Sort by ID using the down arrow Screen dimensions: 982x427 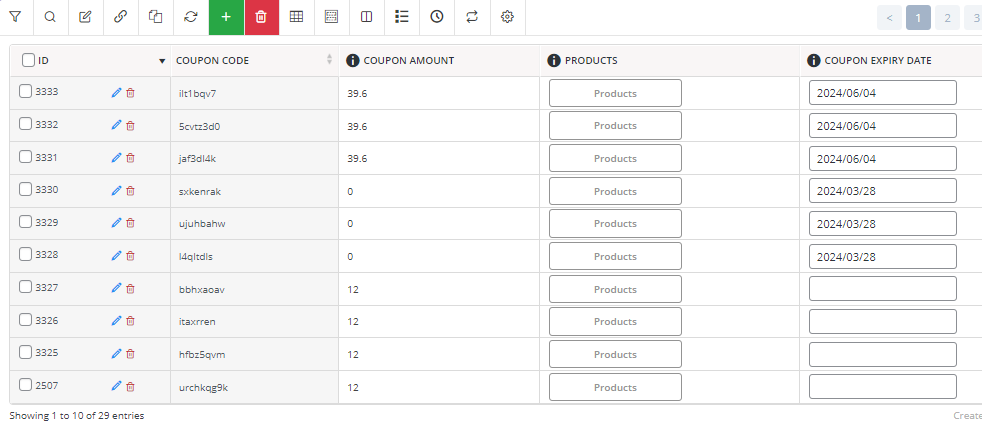[x=162, y=61]
